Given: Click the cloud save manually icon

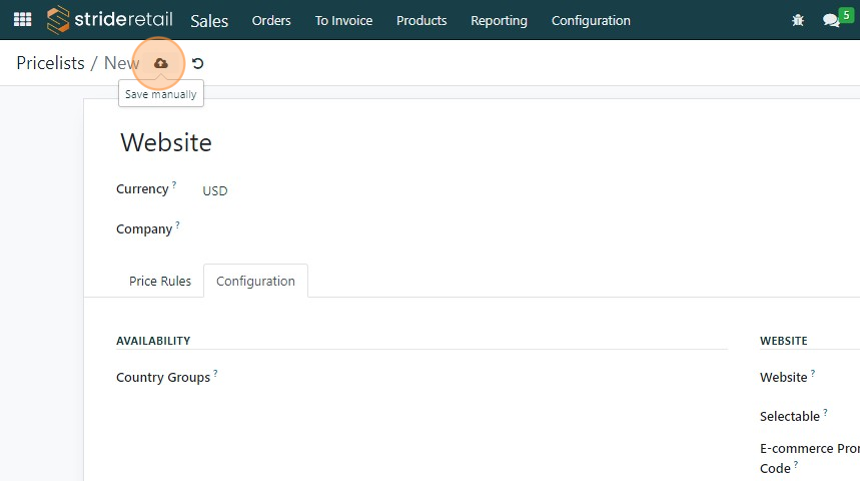Looking at the screenshot, I should click(161, 63).
